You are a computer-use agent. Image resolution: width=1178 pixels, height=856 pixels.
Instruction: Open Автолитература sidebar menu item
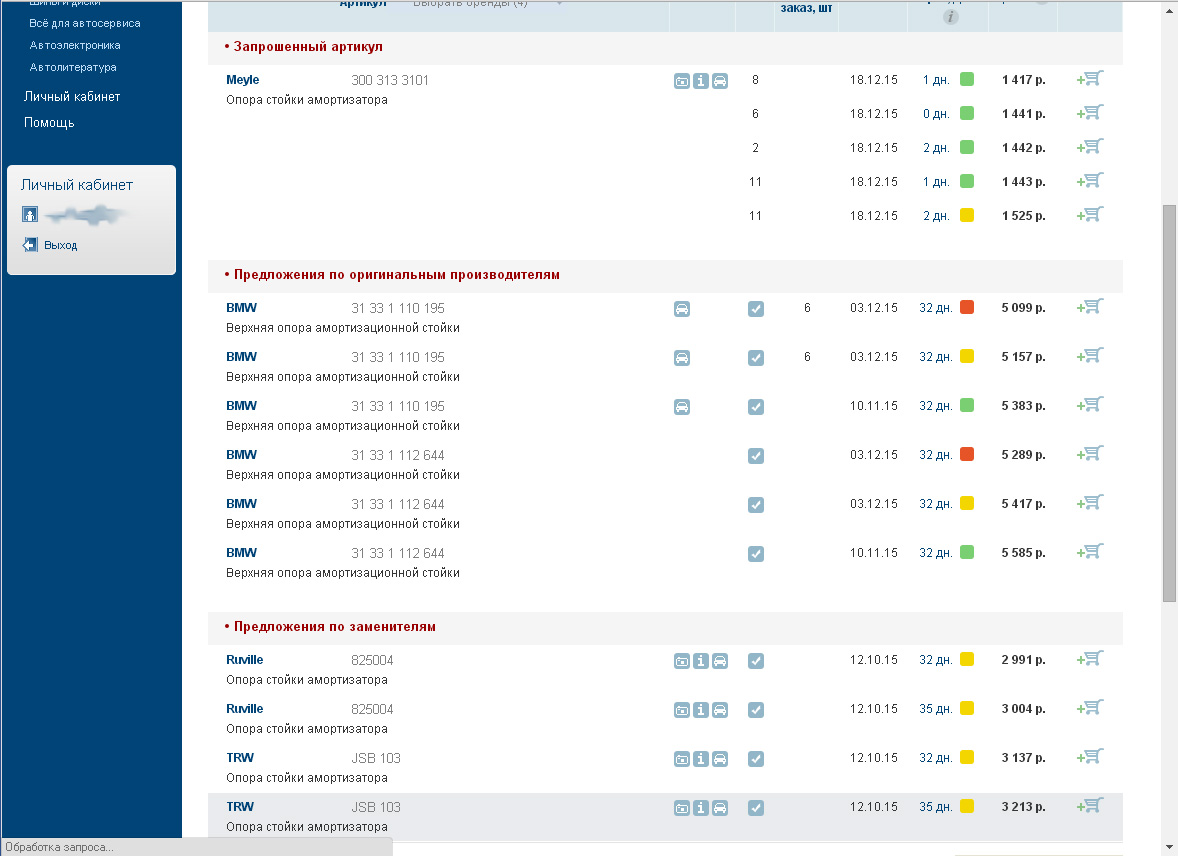tap(73, 67)
